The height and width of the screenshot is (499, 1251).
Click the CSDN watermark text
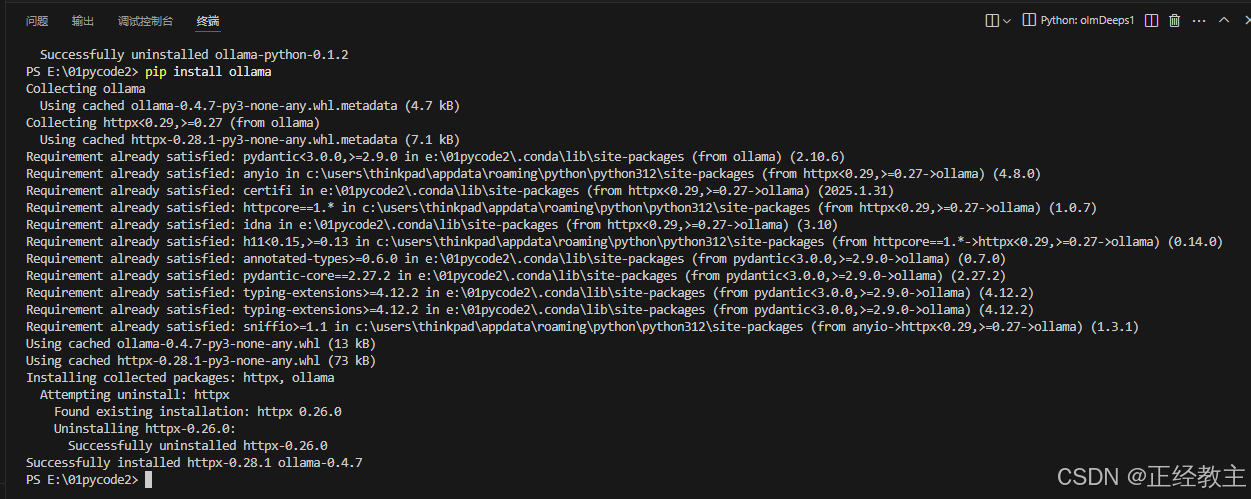pos(1150,477)
